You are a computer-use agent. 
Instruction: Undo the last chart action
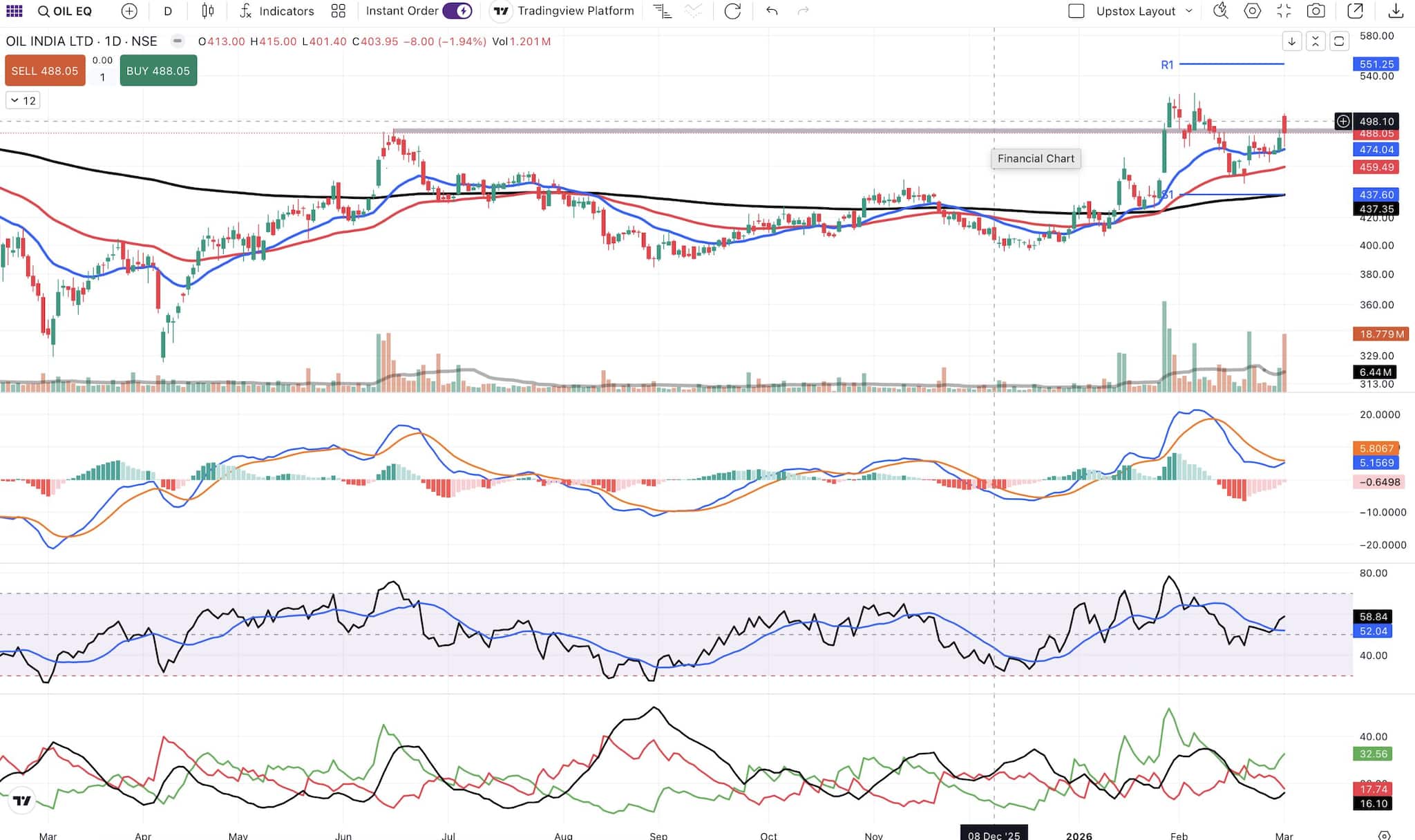coord(772,11)
